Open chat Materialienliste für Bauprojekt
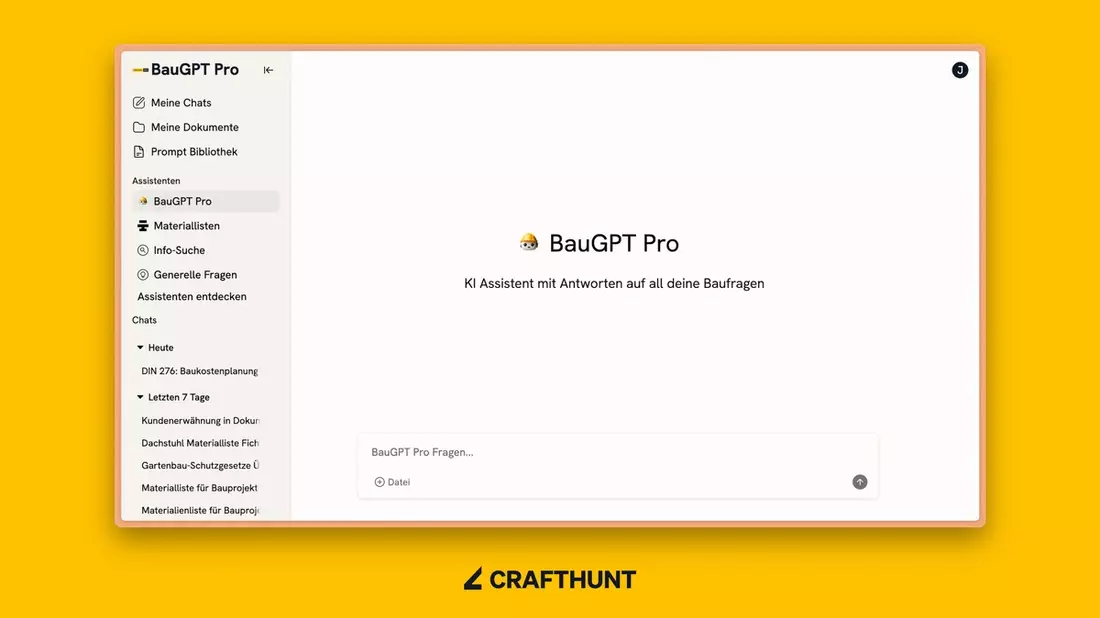Viewport: 1100px width, 618px height. click(200, 511)
